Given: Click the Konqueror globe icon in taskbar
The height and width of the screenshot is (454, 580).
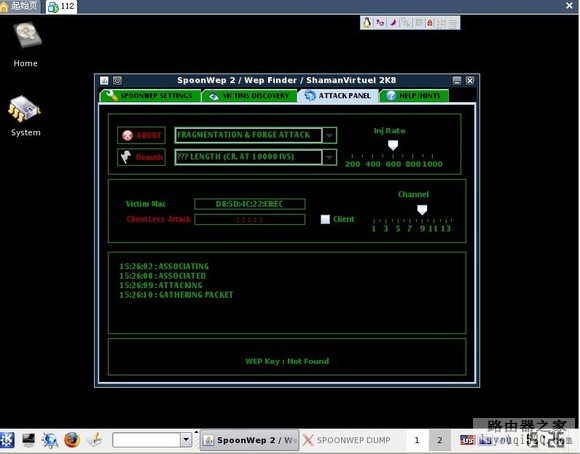Looking at the screenshot, I should 50,440.
